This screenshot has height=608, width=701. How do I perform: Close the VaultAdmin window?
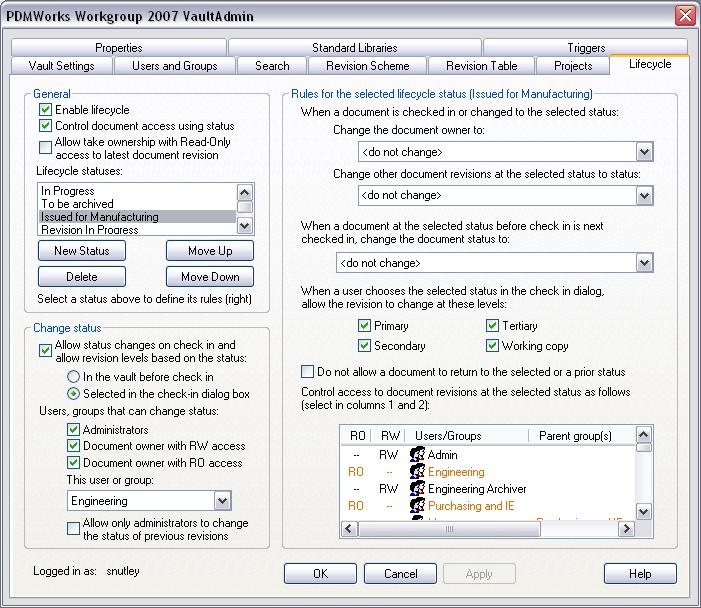click(x=685, y=16)
